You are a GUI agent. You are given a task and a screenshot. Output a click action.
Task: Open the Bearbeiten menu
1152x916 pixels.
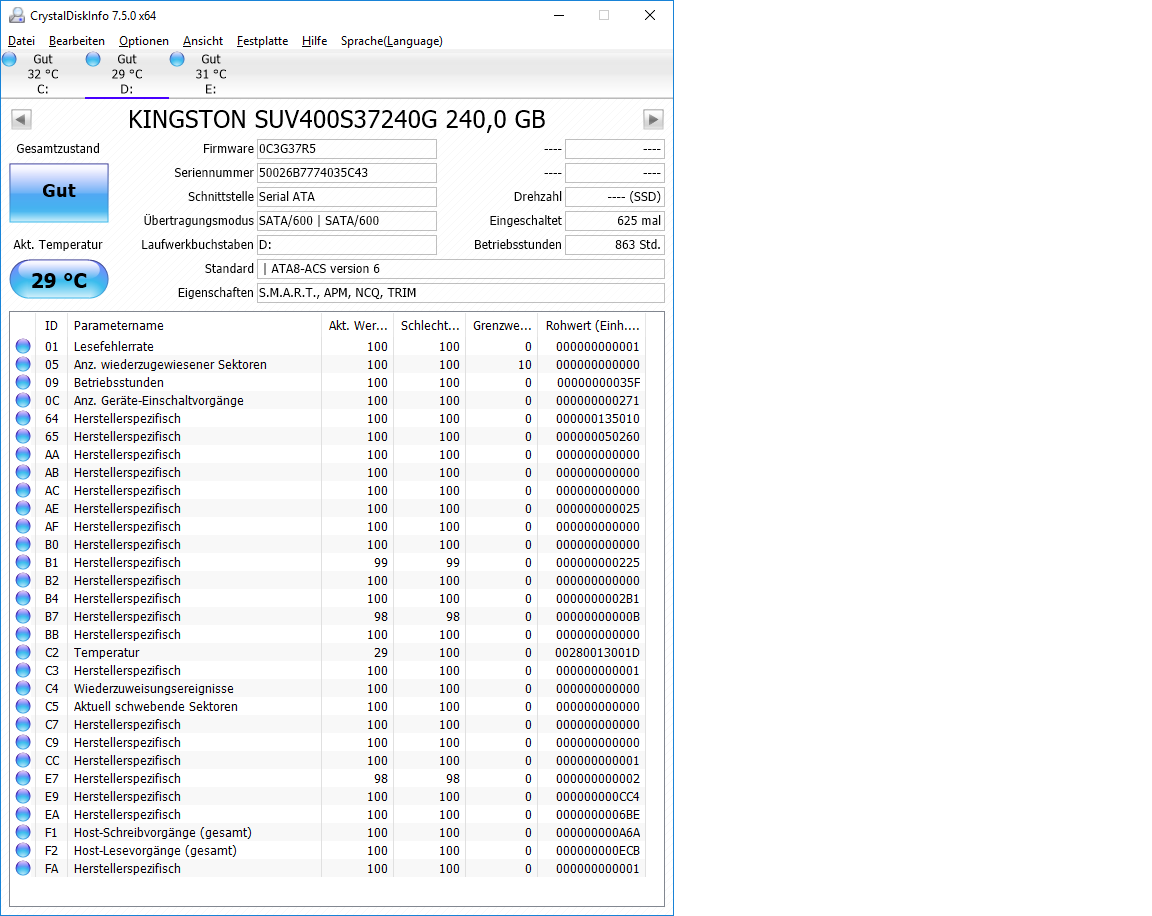tap(77, 41)
